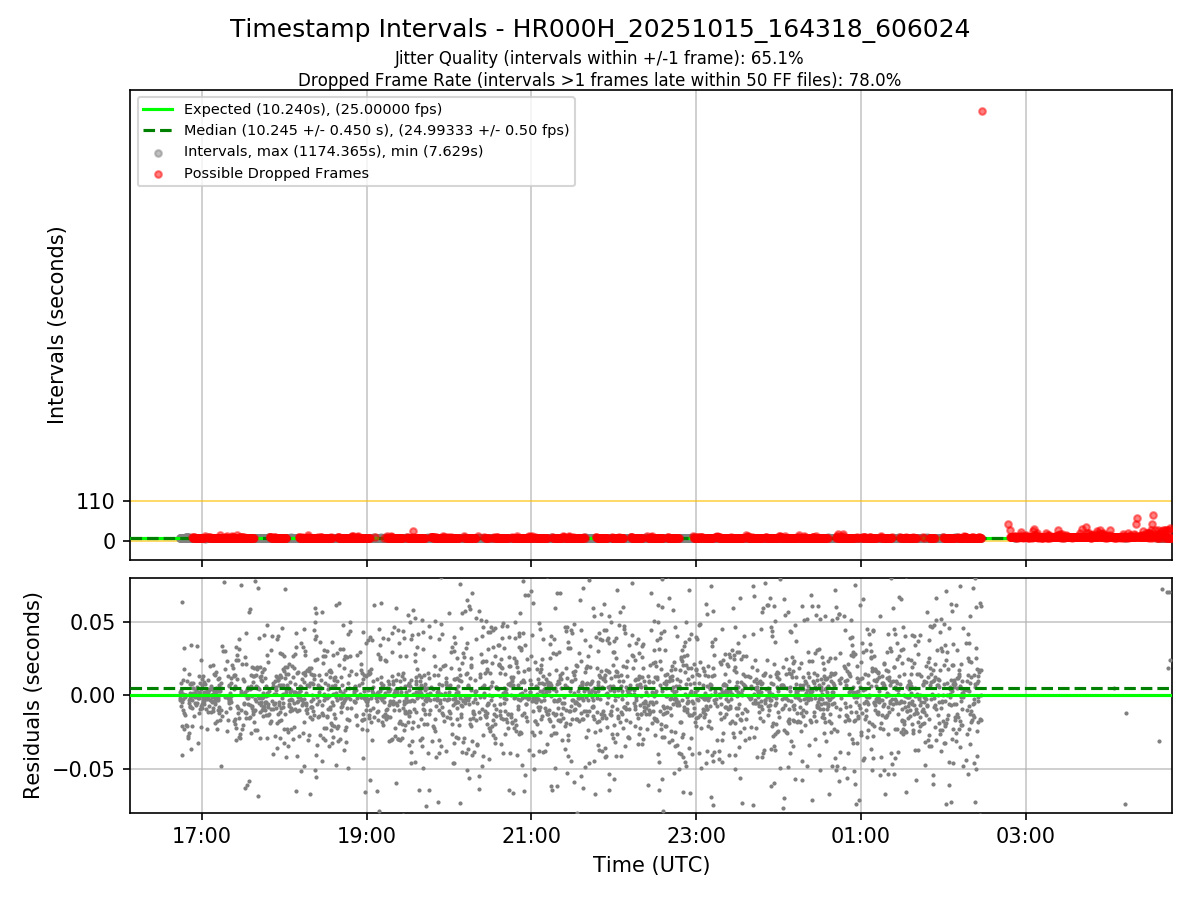Click the 'Residuals (seconds)' y-axis label
Viewport: 1200px width, 900px height.
(x=33, y=696)
